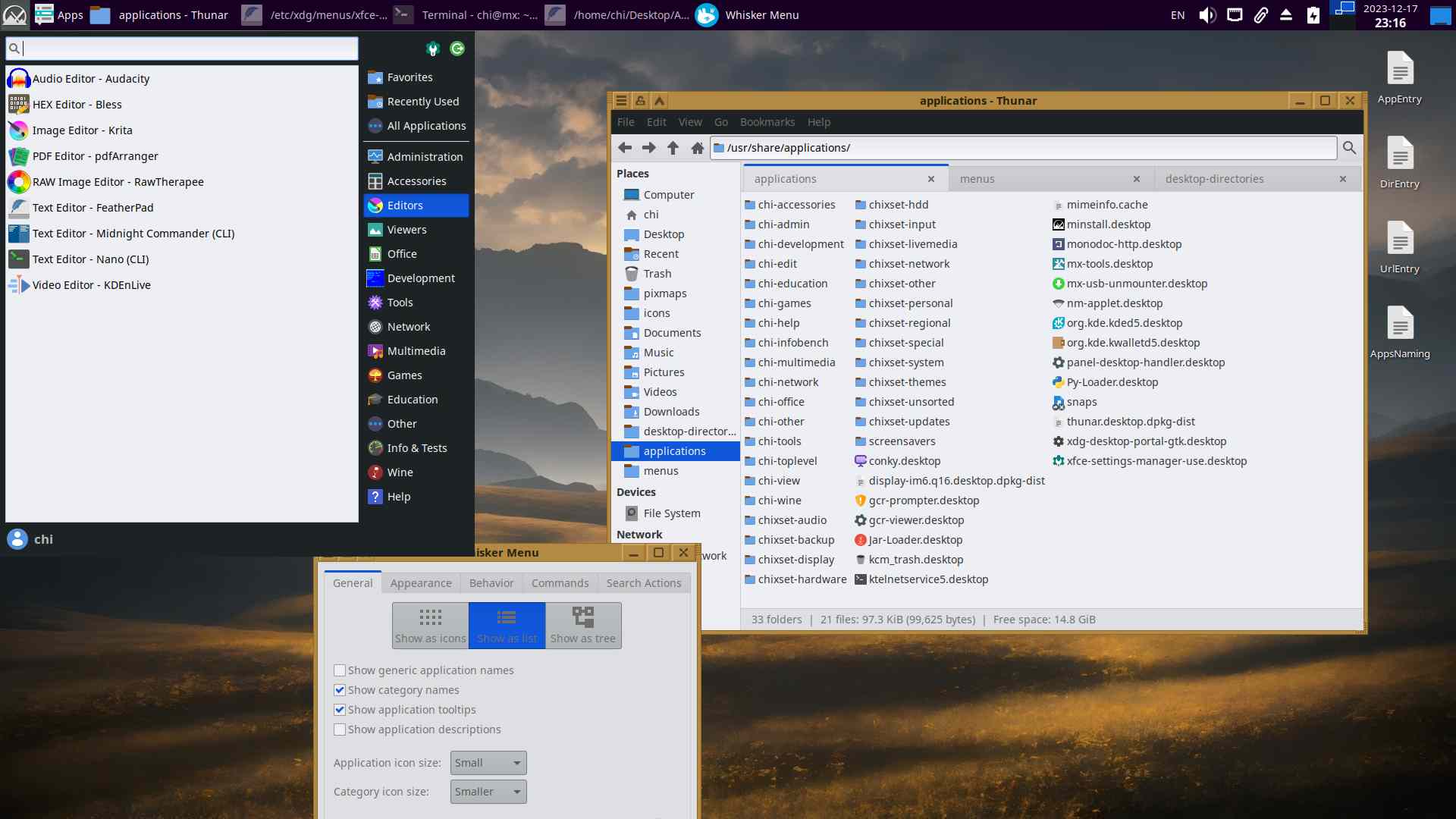
Task: Open Category icon size dropdown
Action: pyautogui.click(x=488, y=792)
